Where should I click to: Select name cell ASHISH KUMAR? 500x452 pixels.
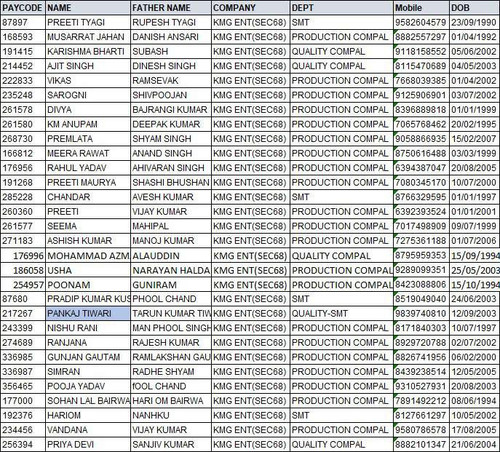88,241
